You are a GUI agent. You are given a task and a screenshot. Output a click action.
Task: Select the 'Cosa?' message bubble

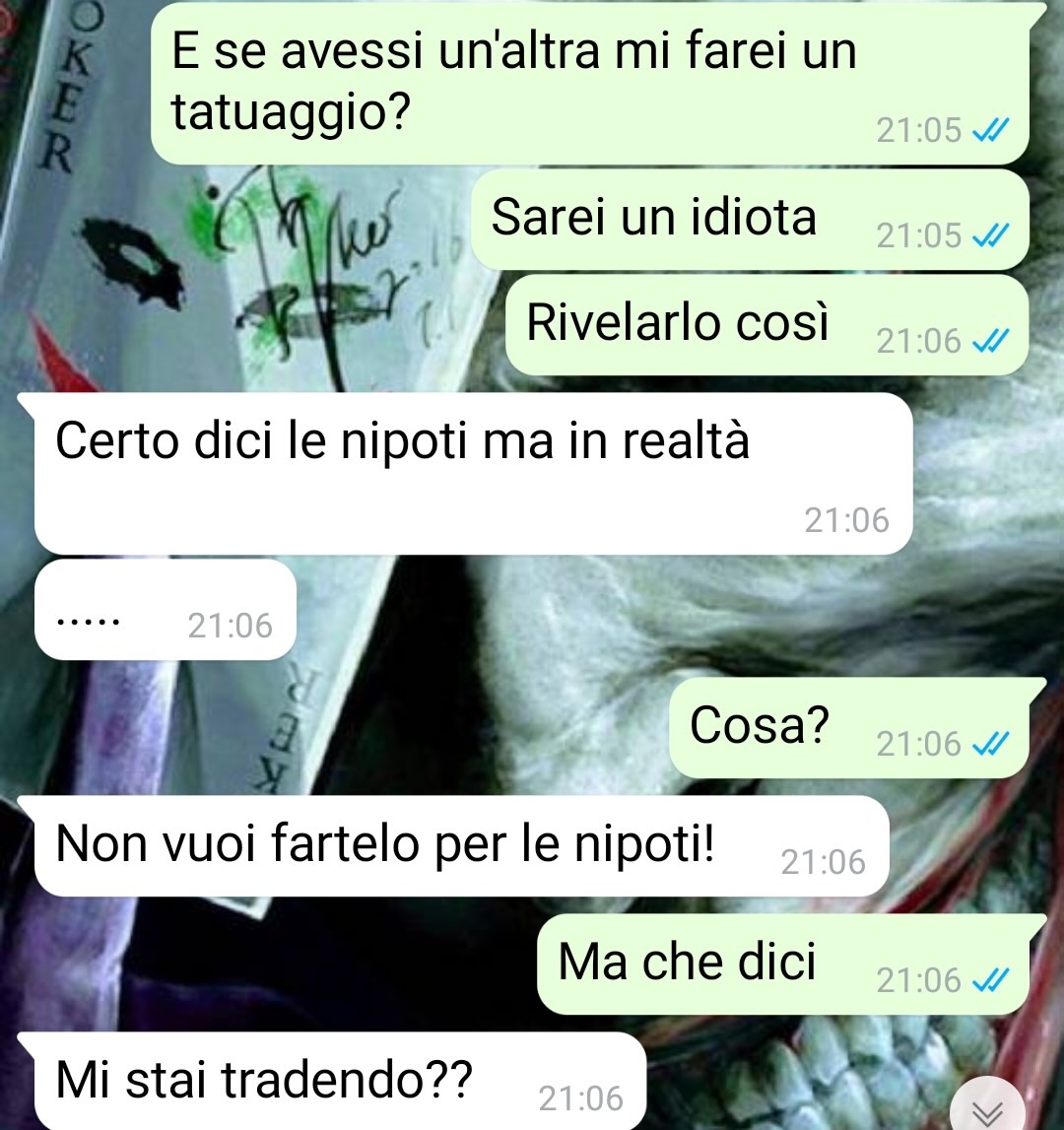(857, 727)
